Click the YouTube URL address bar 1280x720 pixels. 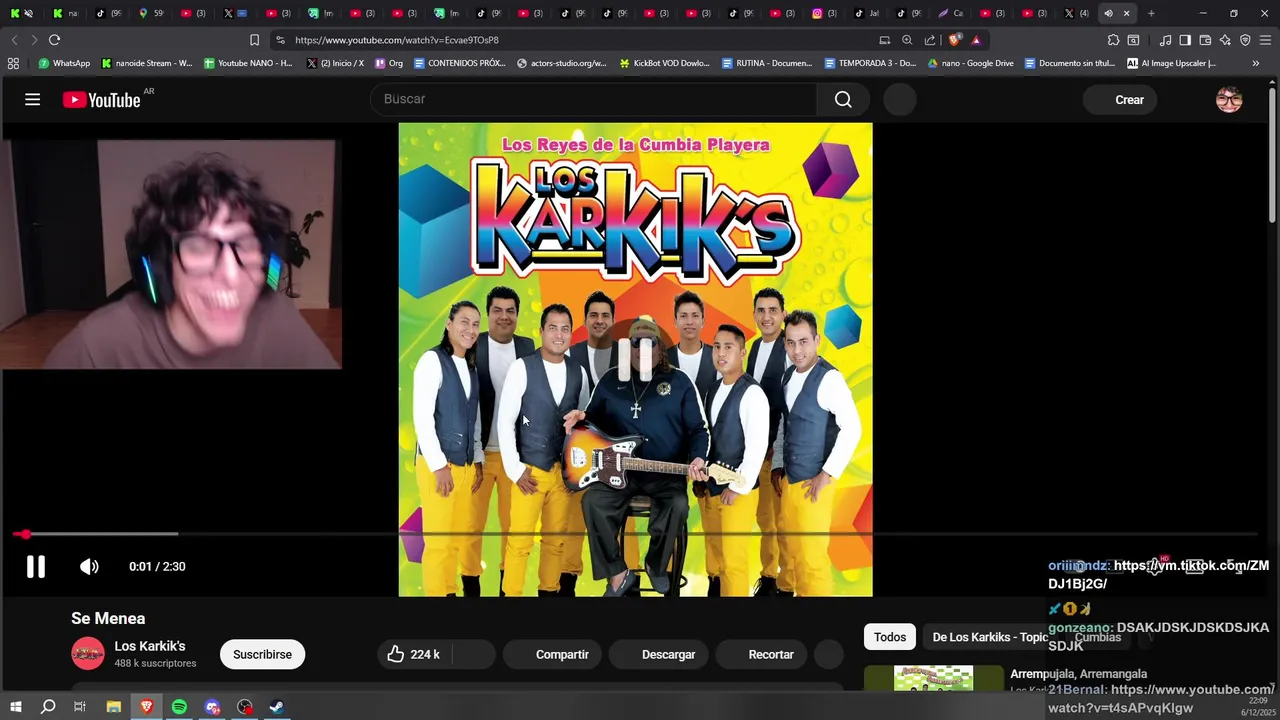[580, 40]
